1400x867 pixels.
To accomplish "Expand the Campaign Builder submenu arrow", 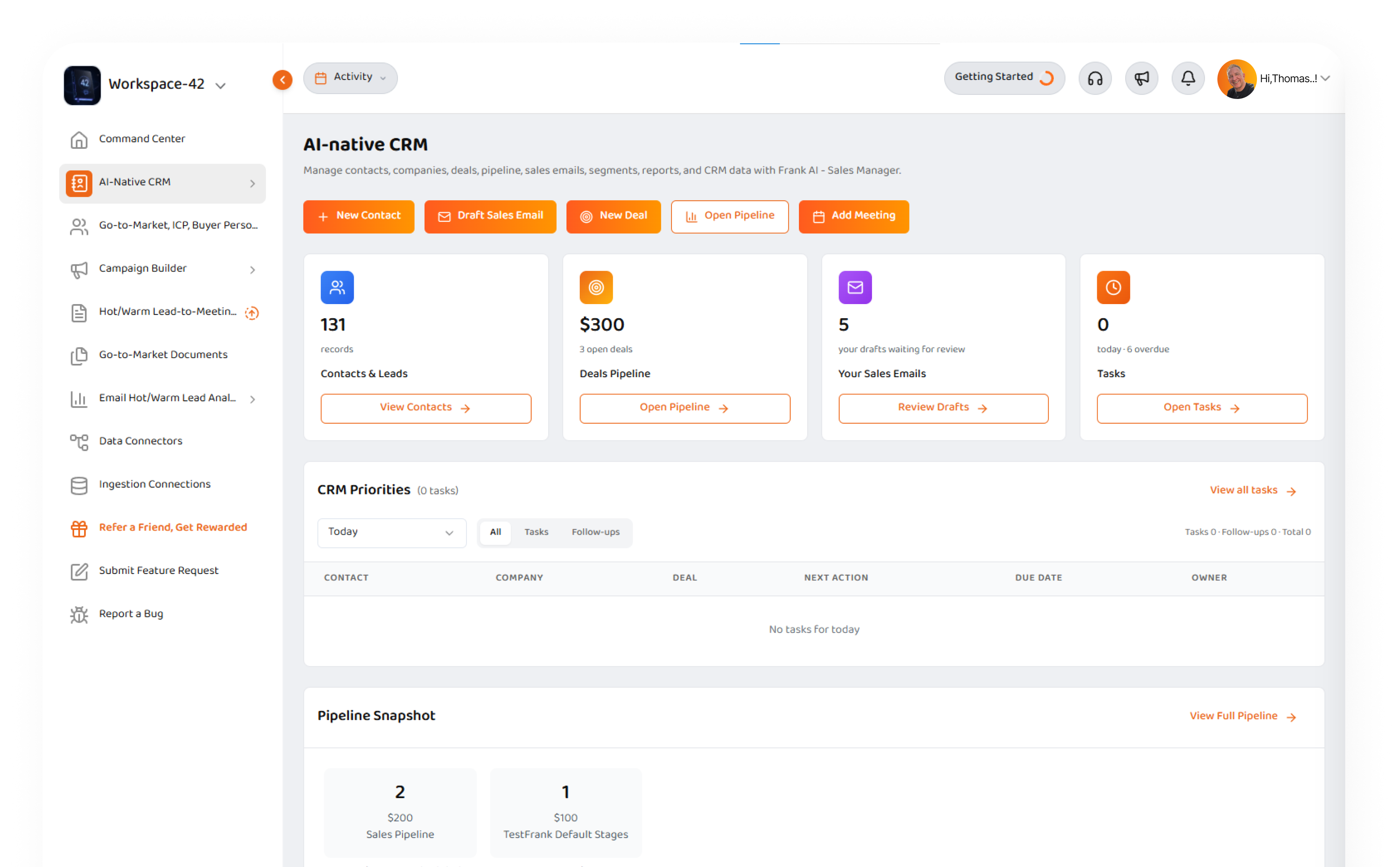I will click(252, 269).
